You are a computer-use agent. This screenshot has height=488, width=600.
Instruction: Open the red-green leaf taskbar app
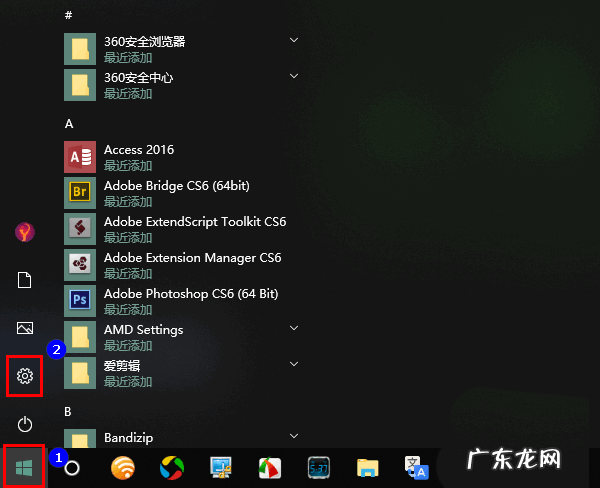[270, 468]
